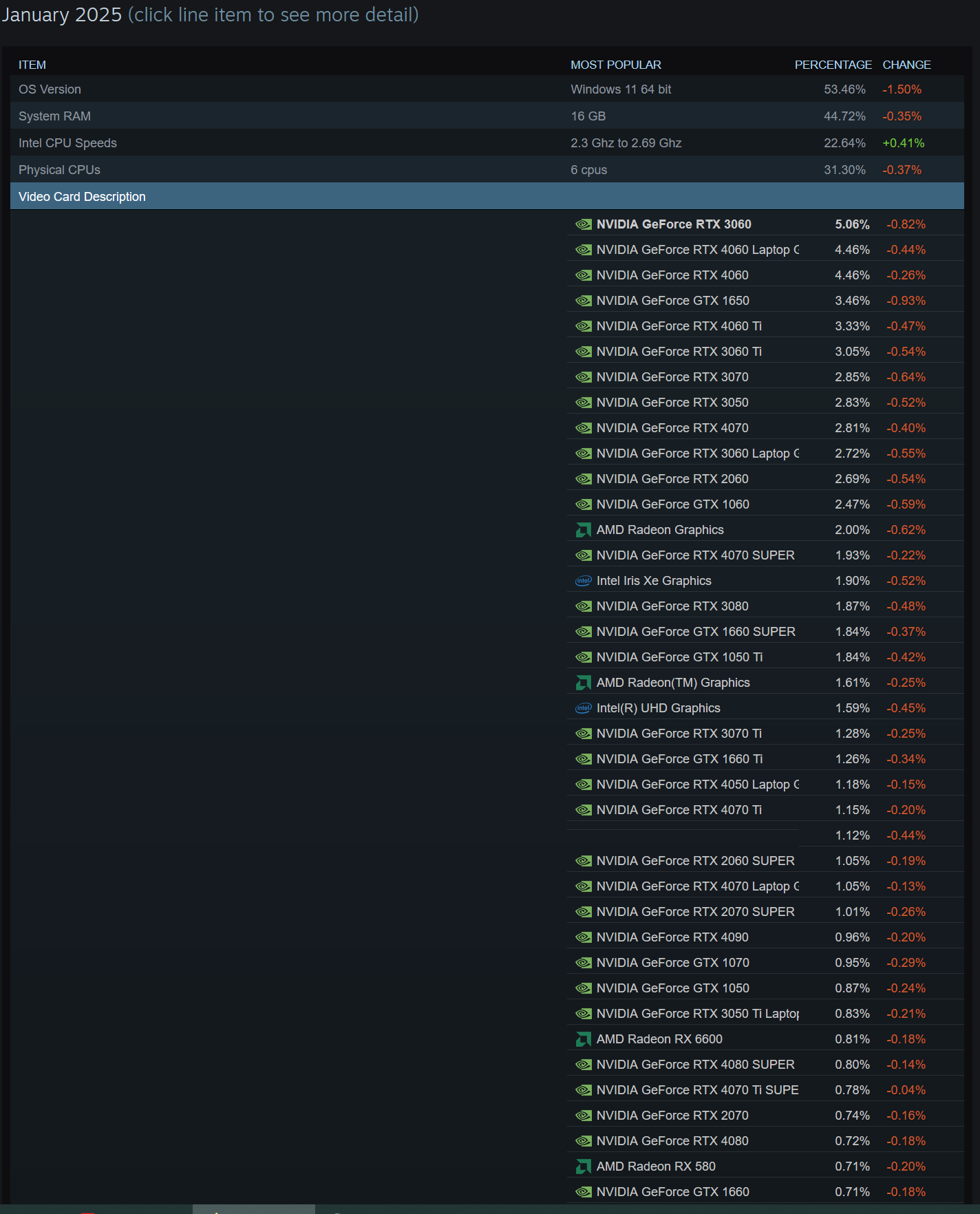Expand the OS Version line item
Screen dimensions: 980x1214
tap(487, 89)
